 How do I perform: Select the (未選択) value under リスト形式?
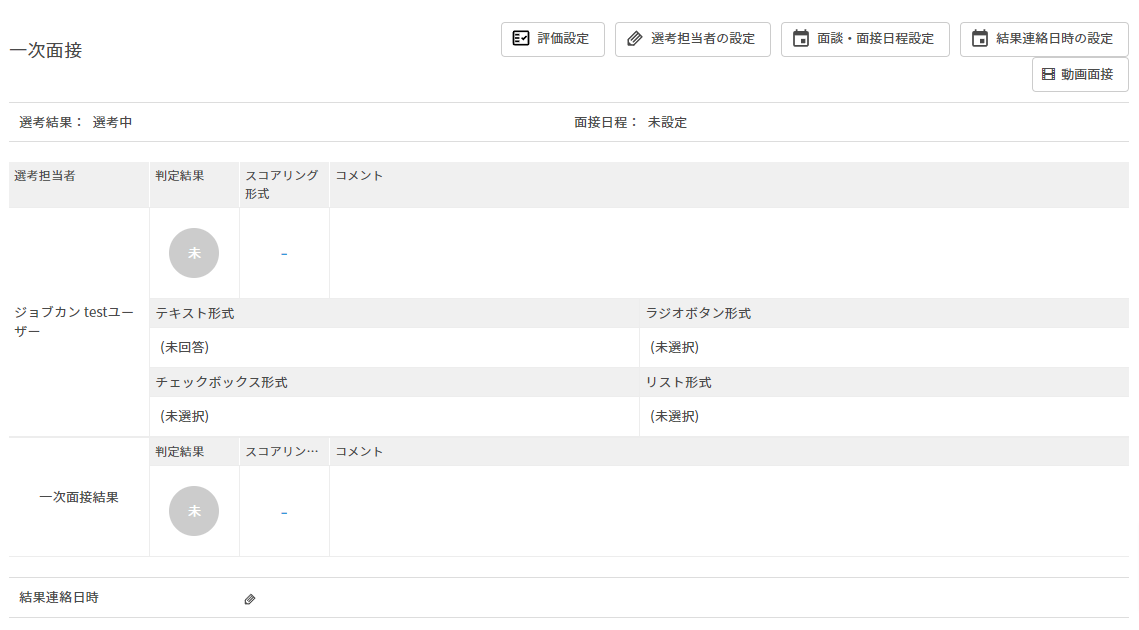click(x=675, y=416)
